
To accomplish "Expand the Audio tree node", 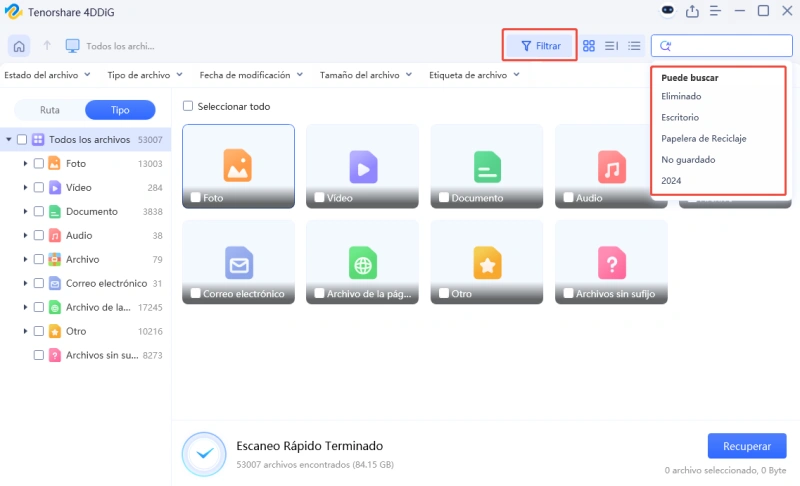I will [24, 235].
